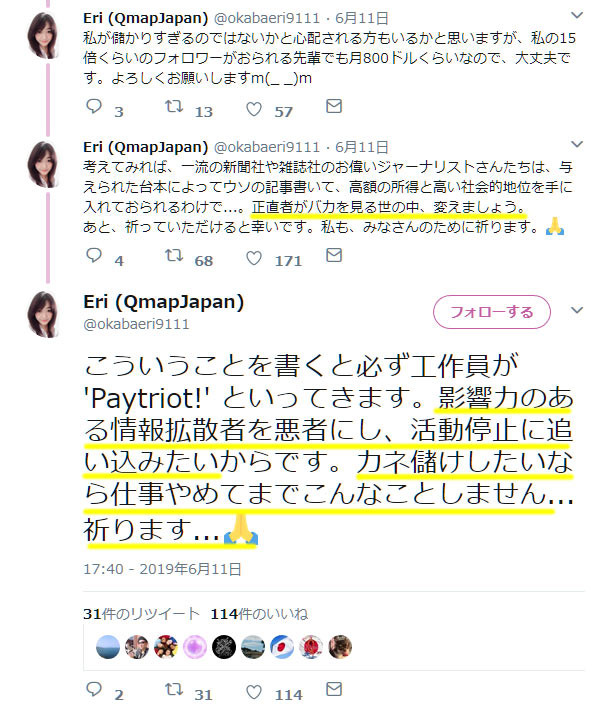Reply to the main tweet with 2 replies
The height and width of the screenshot is (717, 606).
[x=94, y=690]
